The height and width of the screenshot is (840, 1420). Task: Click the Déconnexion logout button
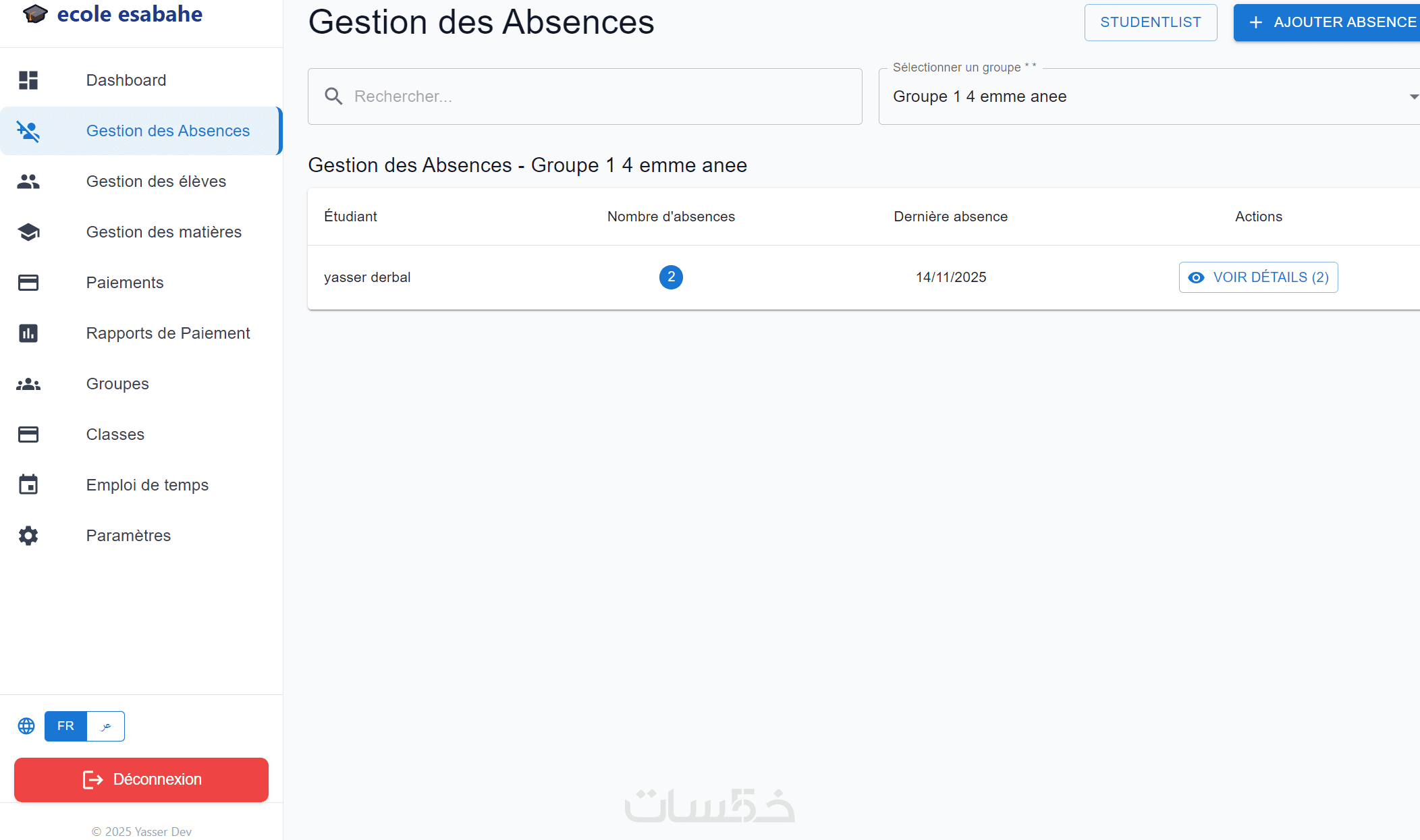[141, 779]
